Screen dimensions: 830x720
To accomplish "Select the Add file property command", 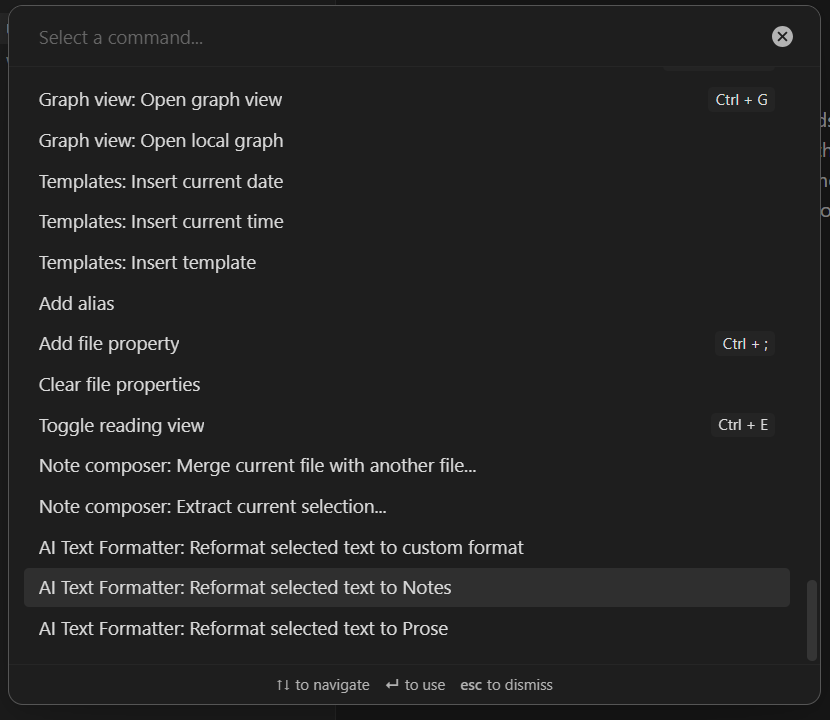I will click(x=407, y=344).
